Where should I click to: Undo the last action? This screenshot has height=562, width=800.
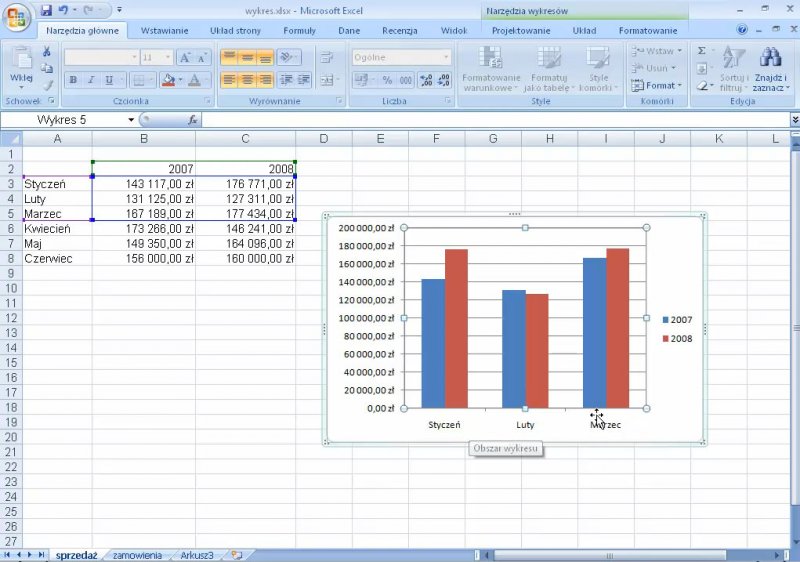pyautogui.click(x=64, y=10)
